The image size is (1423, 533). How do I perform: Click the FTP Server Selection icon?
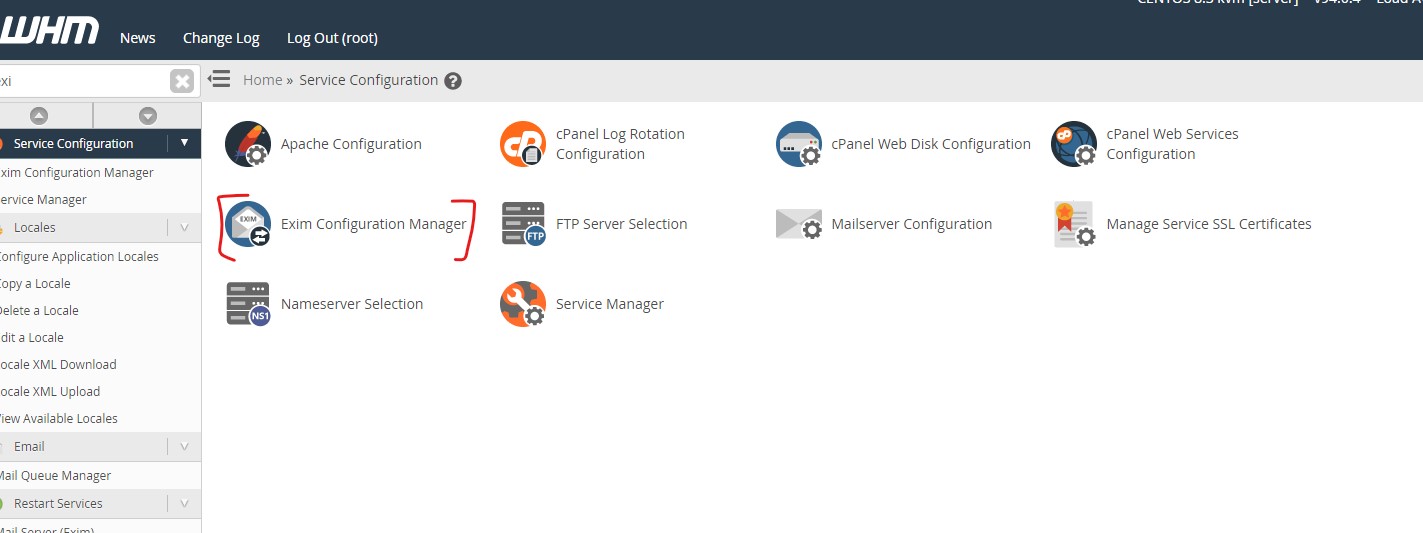pyautogui.click(x=523, y=224)
